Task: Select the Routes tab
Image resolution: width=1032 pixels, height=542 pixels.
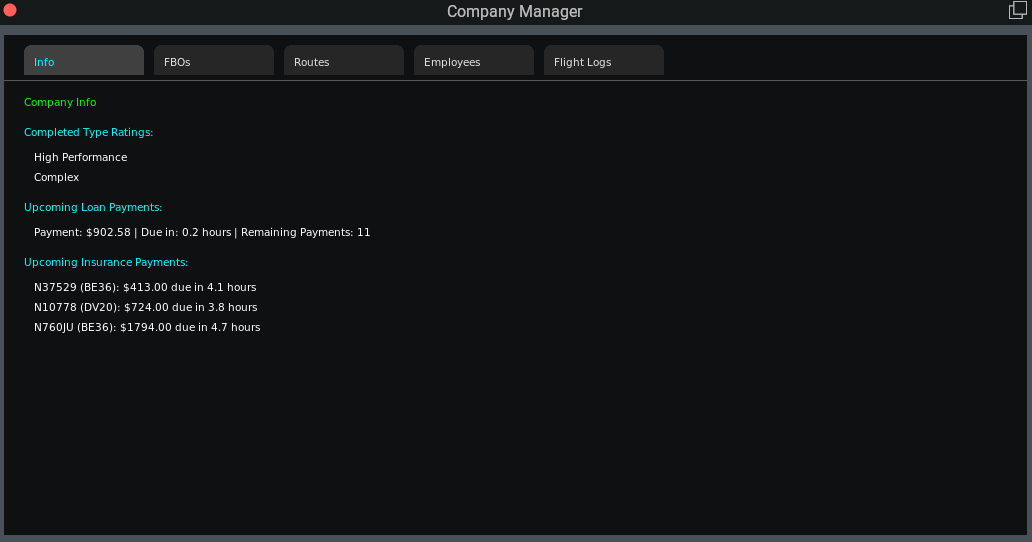Action: pyautogui.click(x=344, y=61)
